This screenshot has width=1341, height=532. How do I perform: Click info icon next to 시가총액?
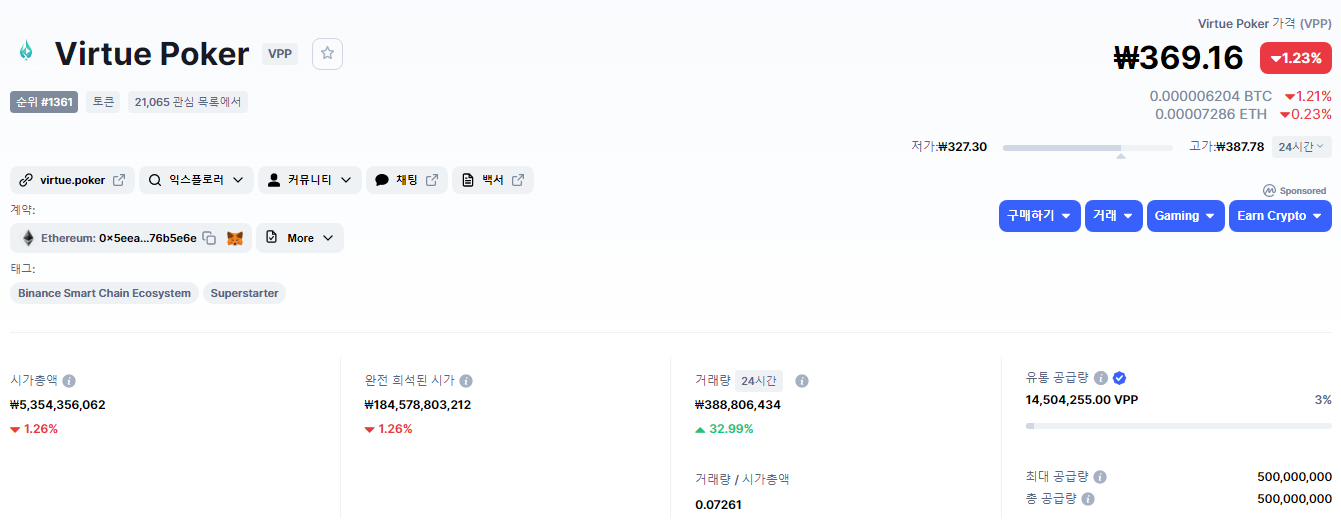pyautogui.click(x=69, y=381)
